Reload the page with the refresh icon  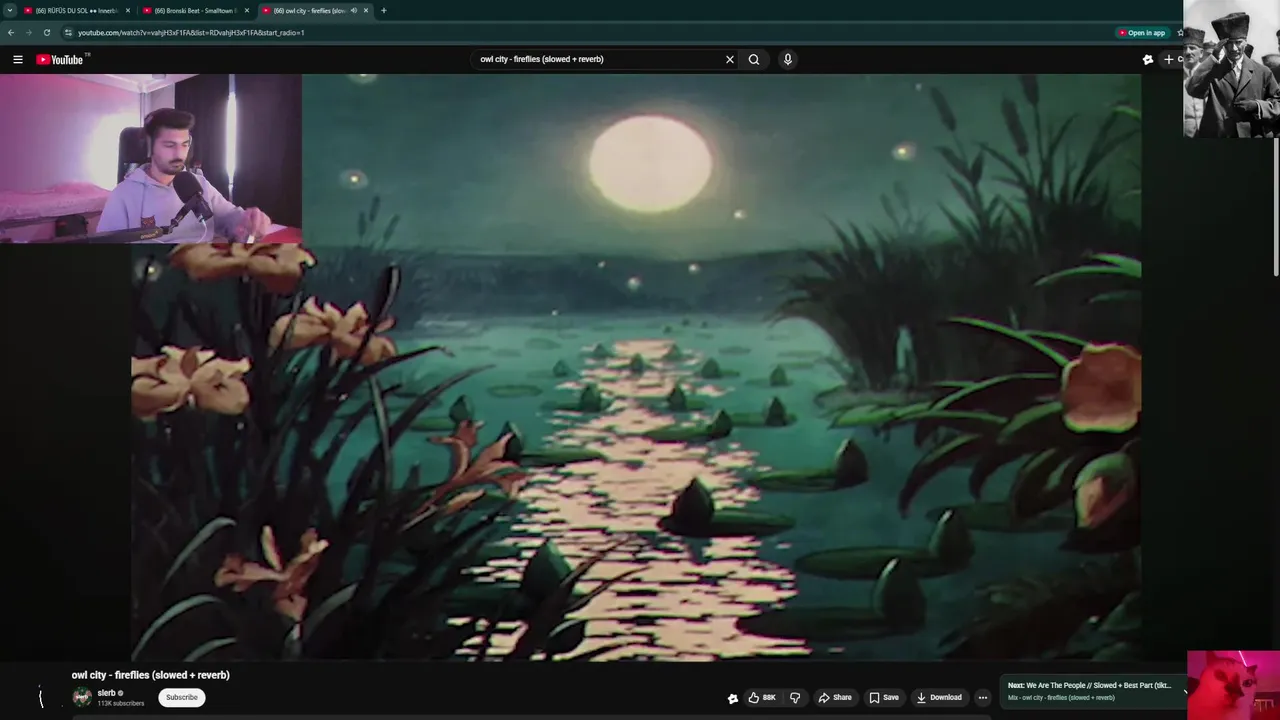[x=46, y=32]
